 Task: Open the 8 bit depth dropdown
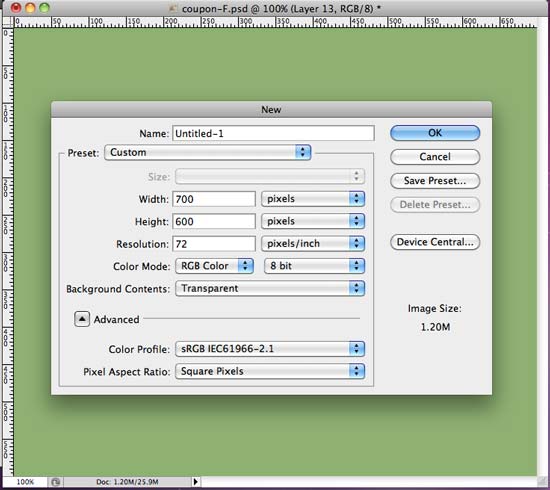coord(314,266)
